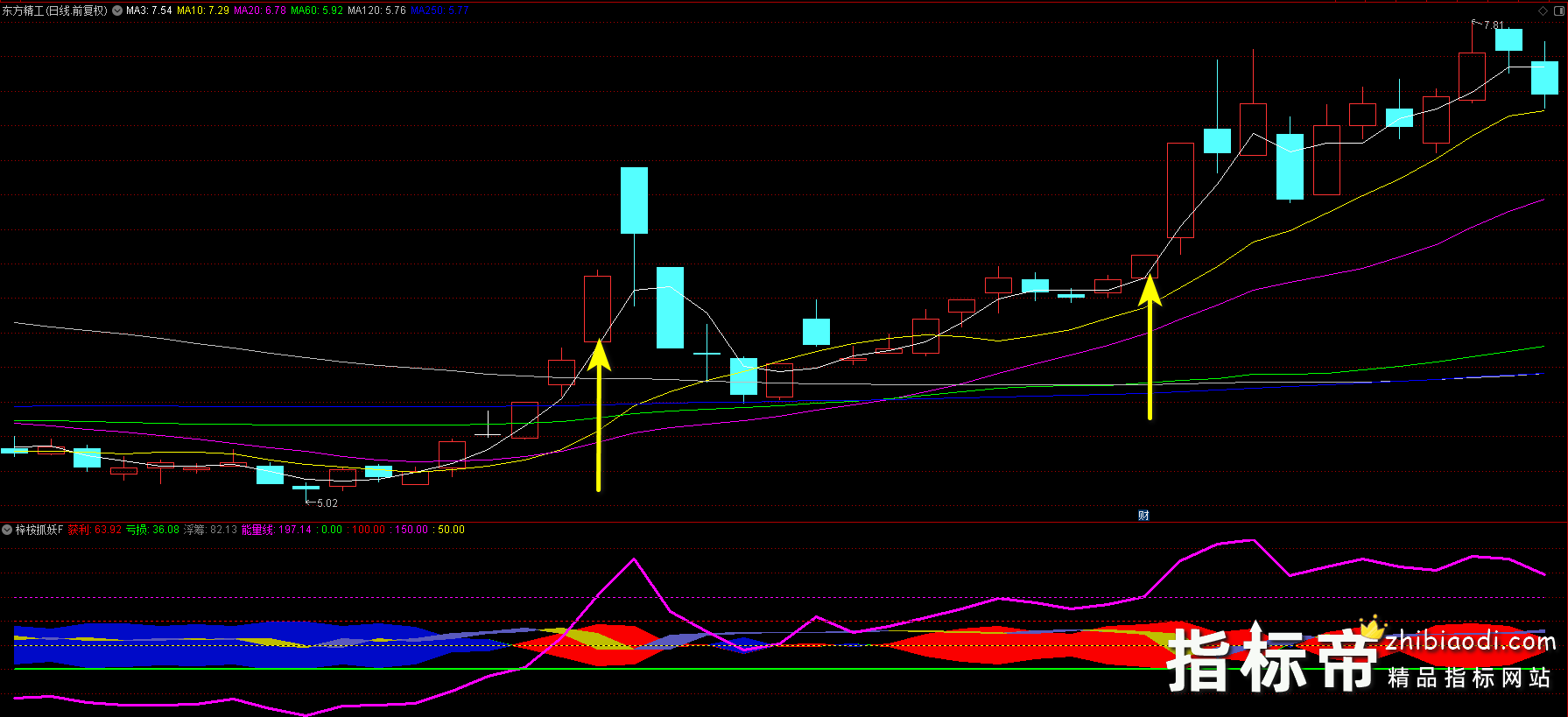Screen dimensions: 1568x717
Task: Click the magenta 能量线: 197.14 value
Action: point(277,530)
